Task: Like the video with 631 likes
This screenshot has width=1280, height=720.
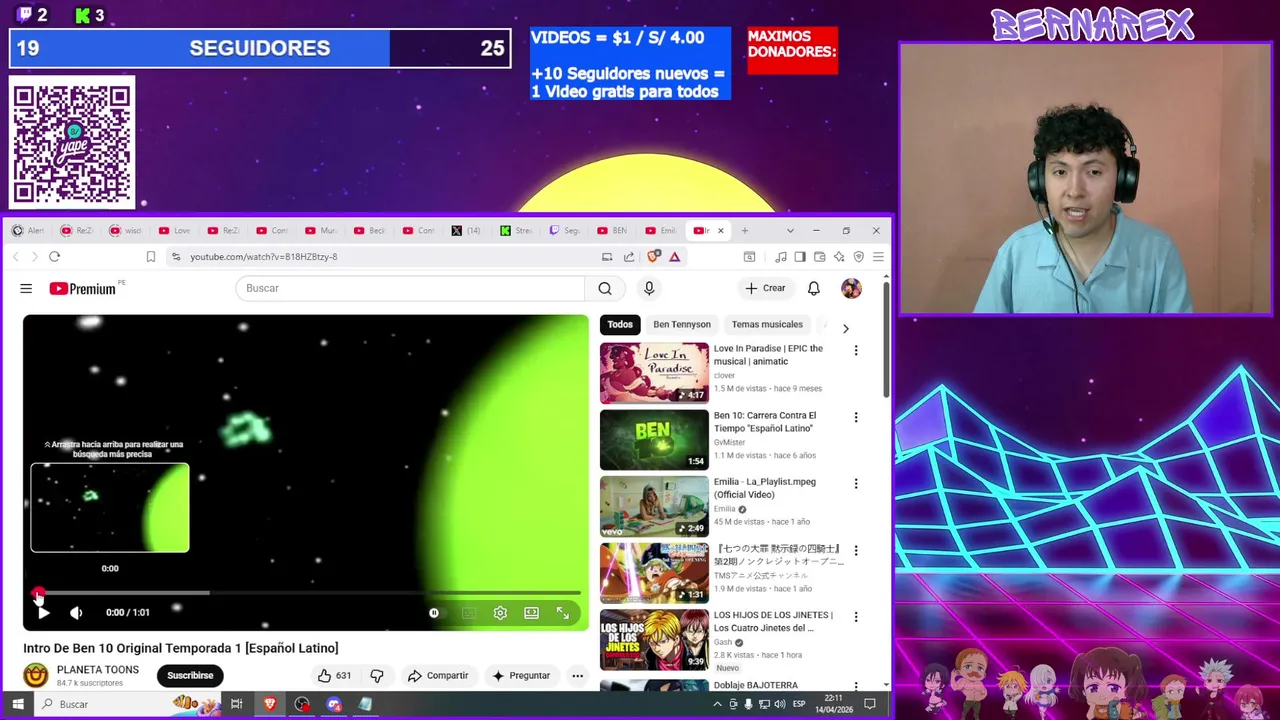Action: 334,676
